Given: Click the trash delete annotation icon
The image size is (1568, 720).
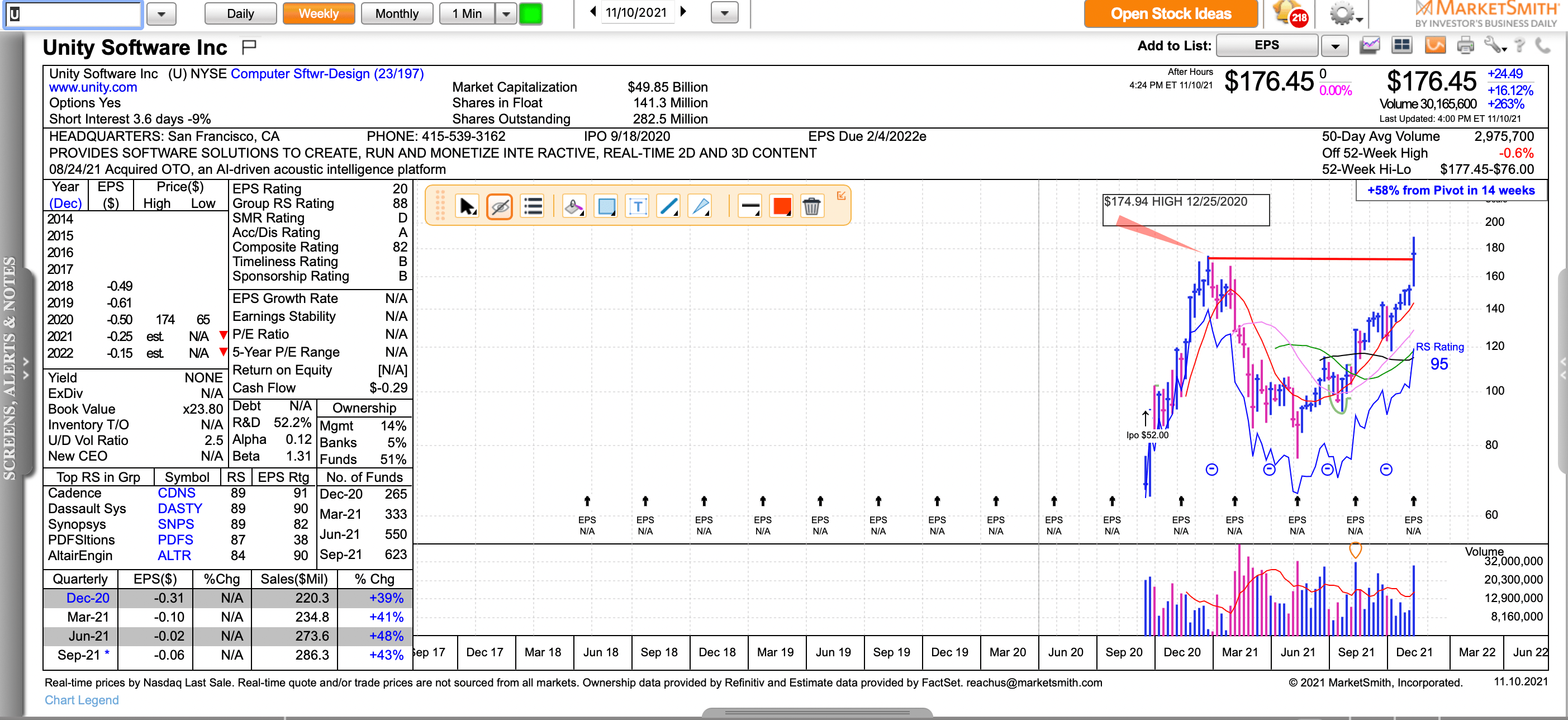Looking at the screenshot, I should tap(811, 206).
